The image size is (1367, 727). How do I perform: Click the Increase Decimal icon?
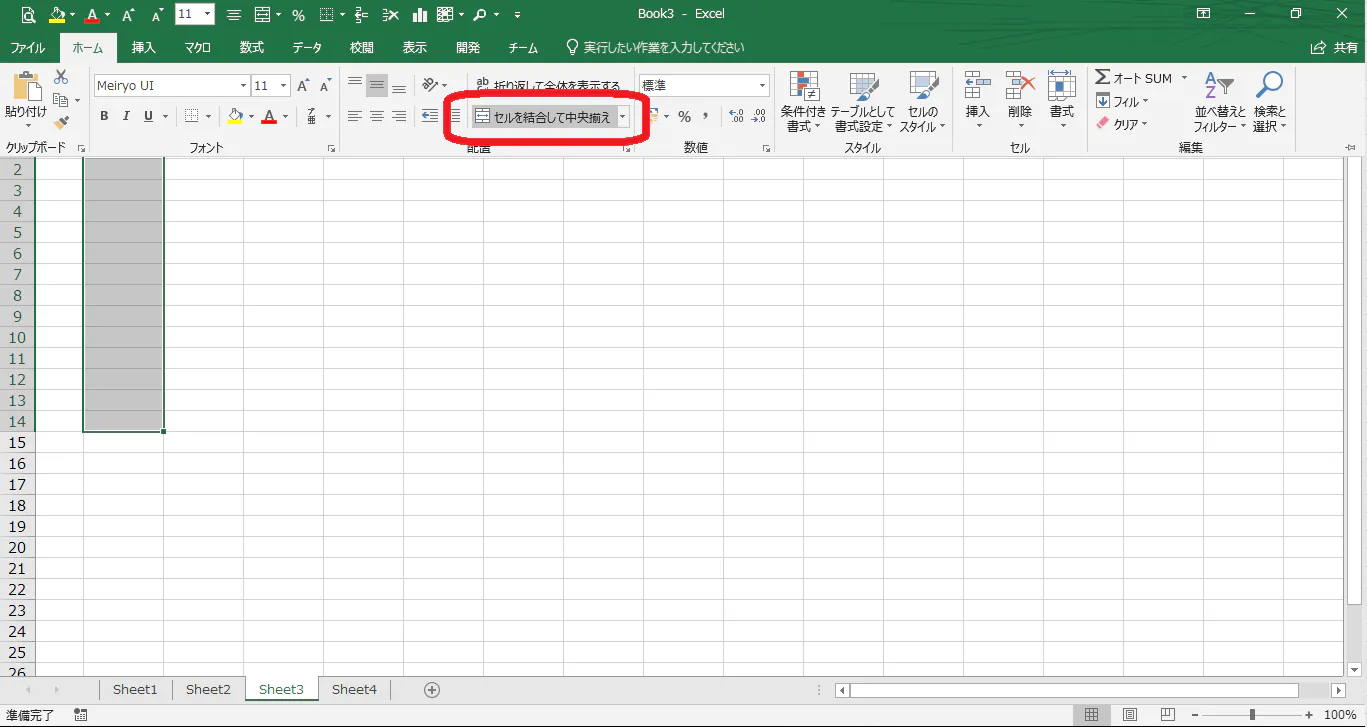pyautogui.click(x=737, y=117)
